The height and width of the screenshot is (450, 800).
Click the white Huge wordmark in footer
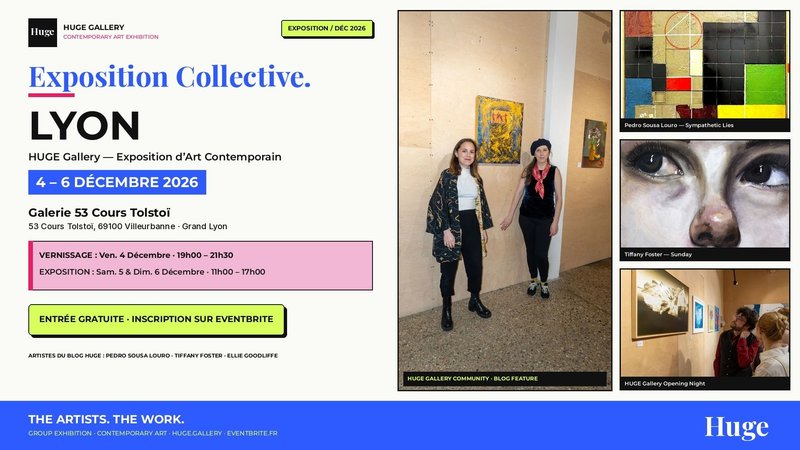[x=736, y=428]
